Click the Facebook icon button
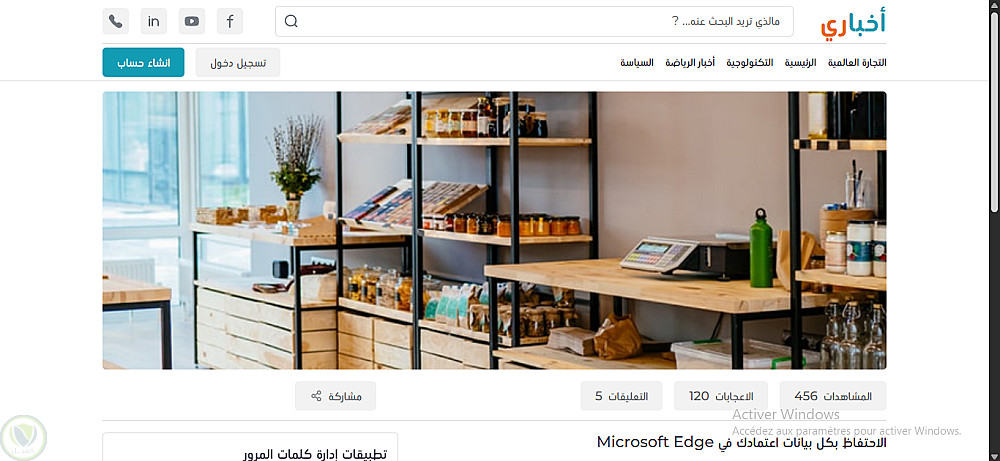1000x461 pixels. coord(230,21)
